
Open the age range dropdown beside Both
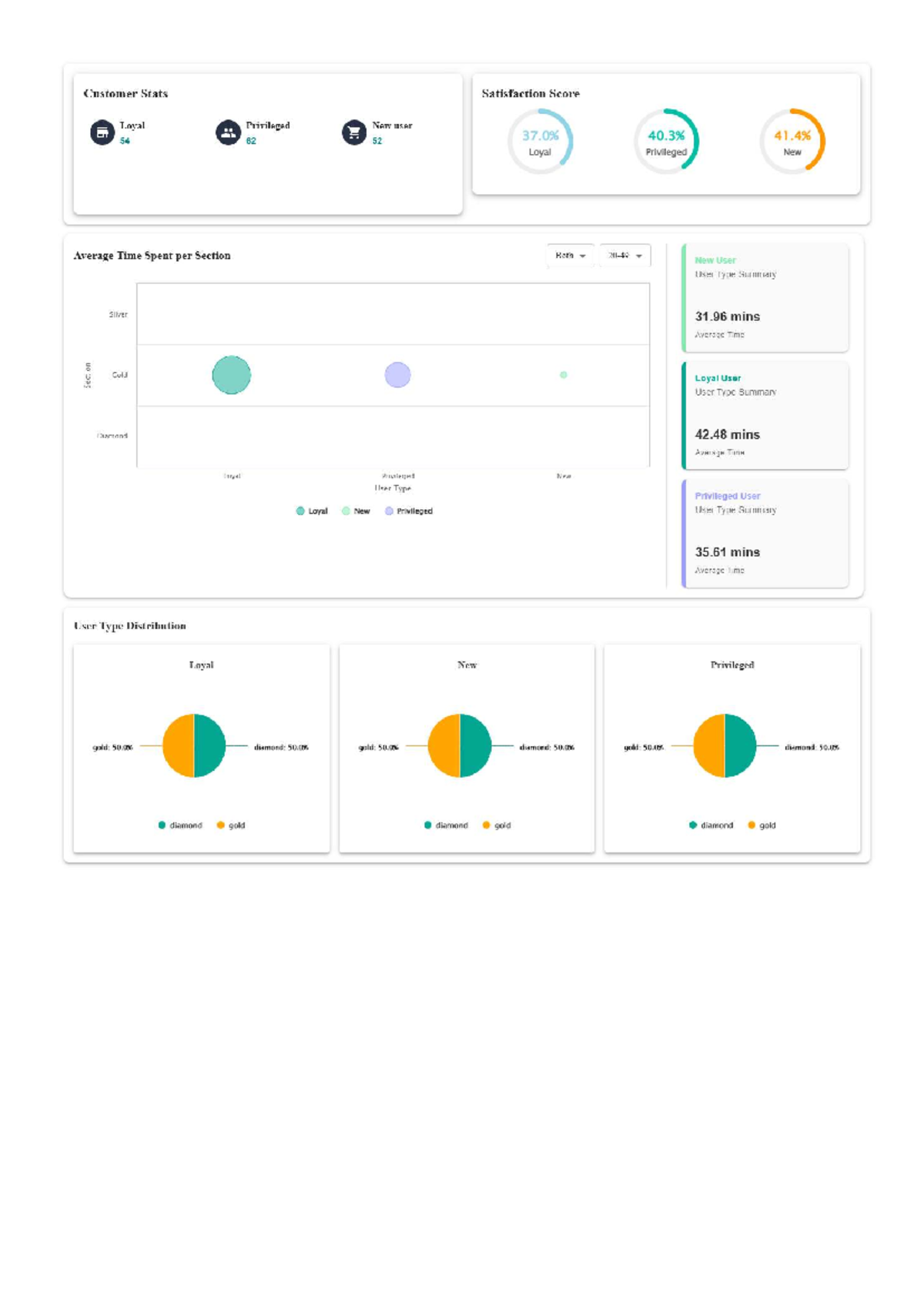pos(625,255)
